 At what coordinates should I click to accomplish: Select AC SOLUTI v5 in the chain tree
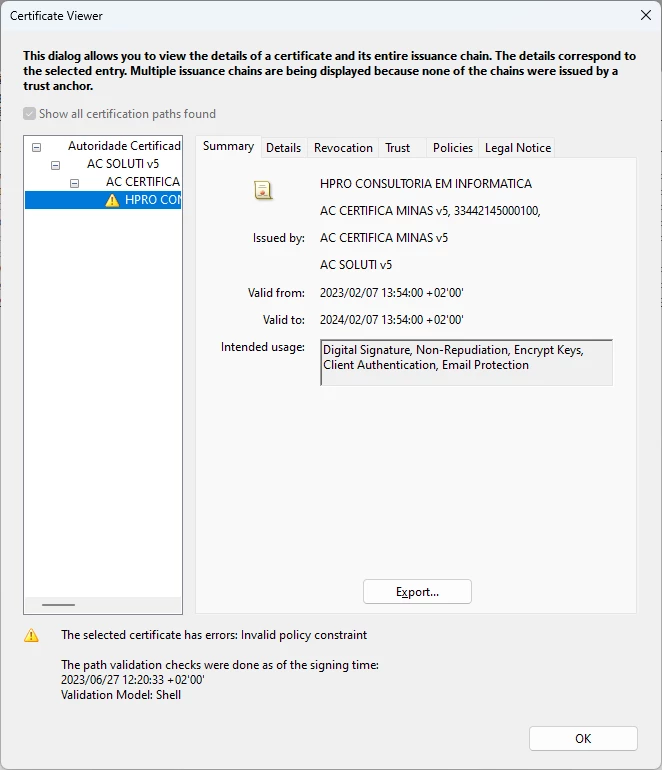pos(123,164)
